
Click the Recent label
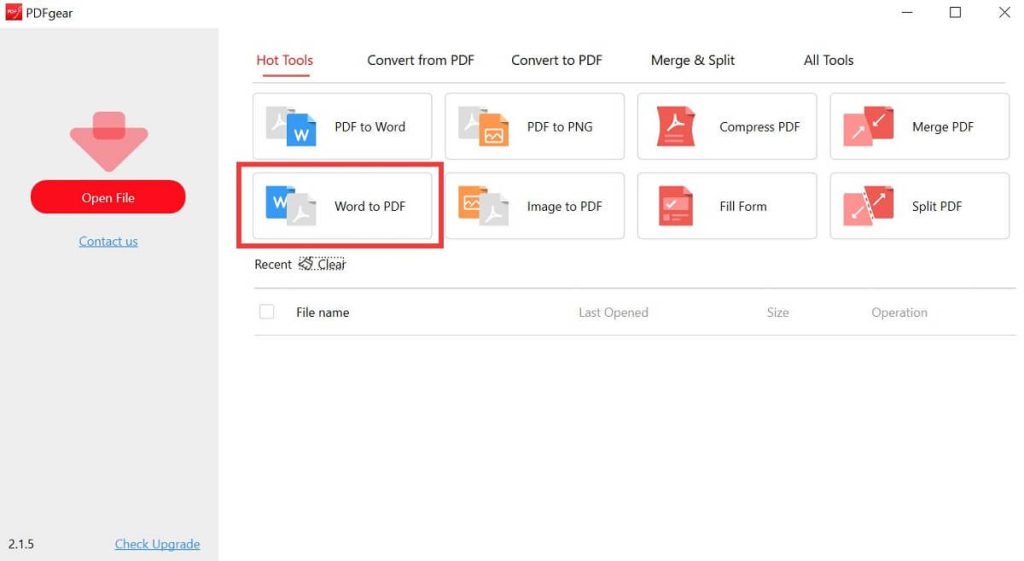(x=272, y=264)
